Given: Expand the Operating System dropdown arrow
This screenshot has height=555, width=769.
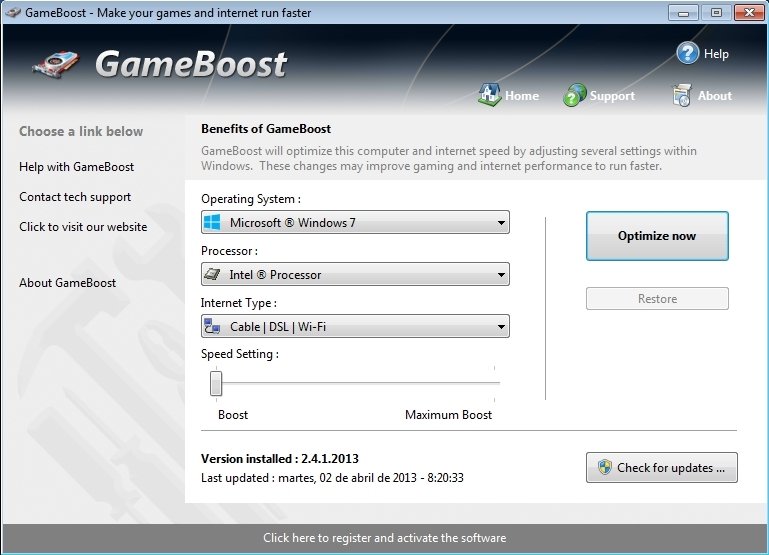Looking at the screenshot, I should click(x=501, y=223).
